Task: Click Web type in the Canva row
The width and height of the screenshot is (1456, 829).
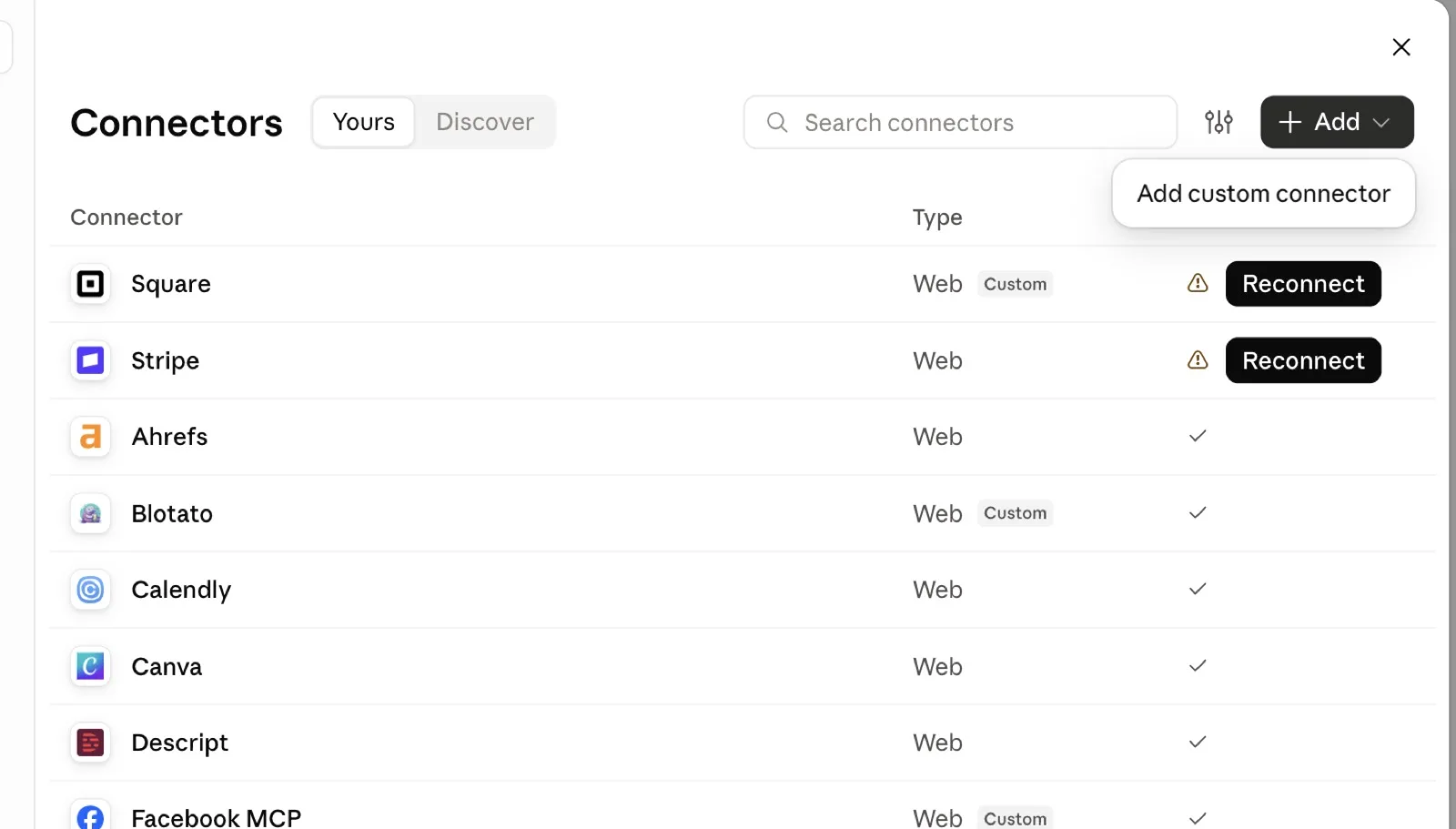Action: pyautogui.click(x=937, y=666)
